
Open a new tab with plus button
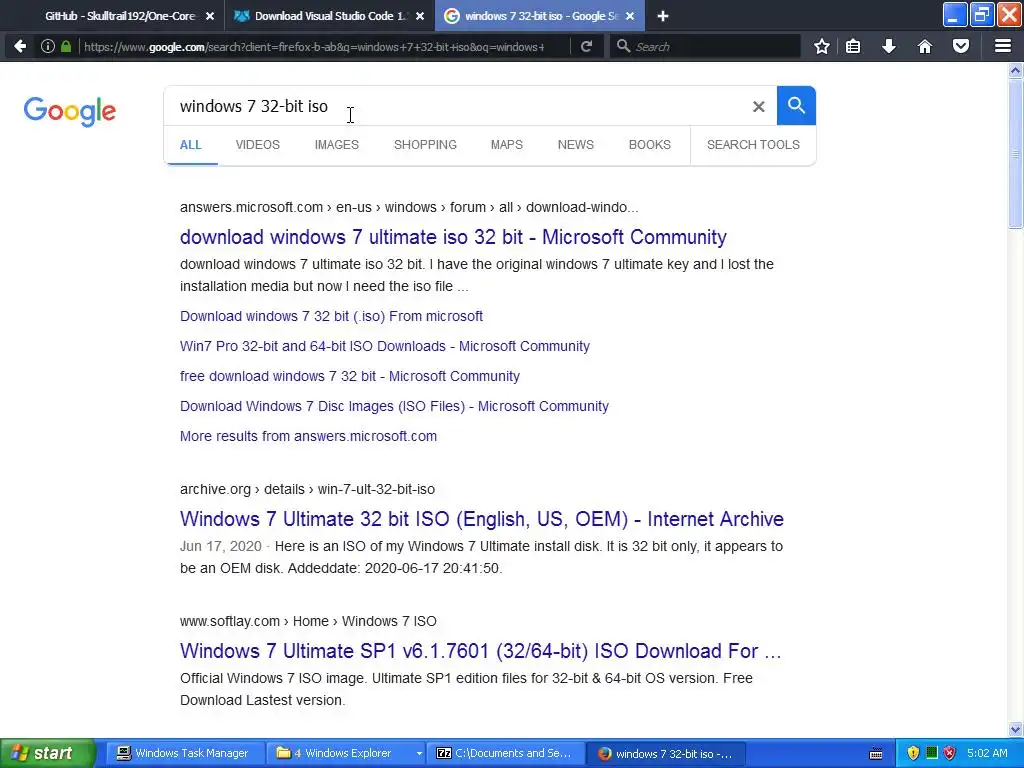pyautogui.click(x=663, y=16)
